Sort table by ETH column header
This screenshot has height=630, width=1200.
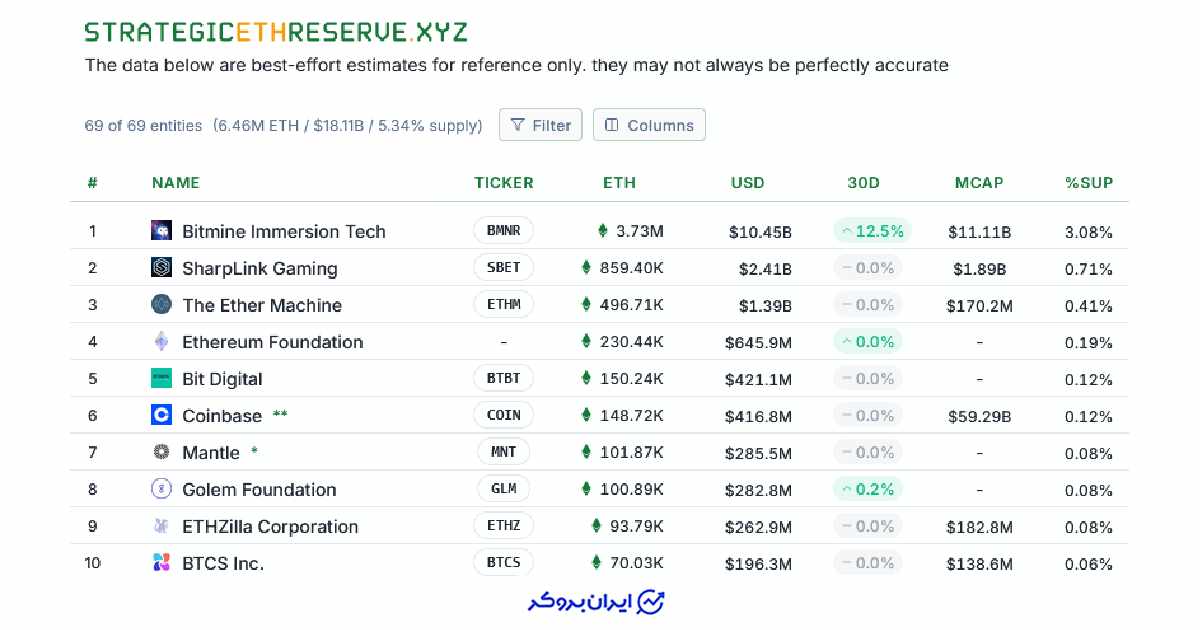619,183
